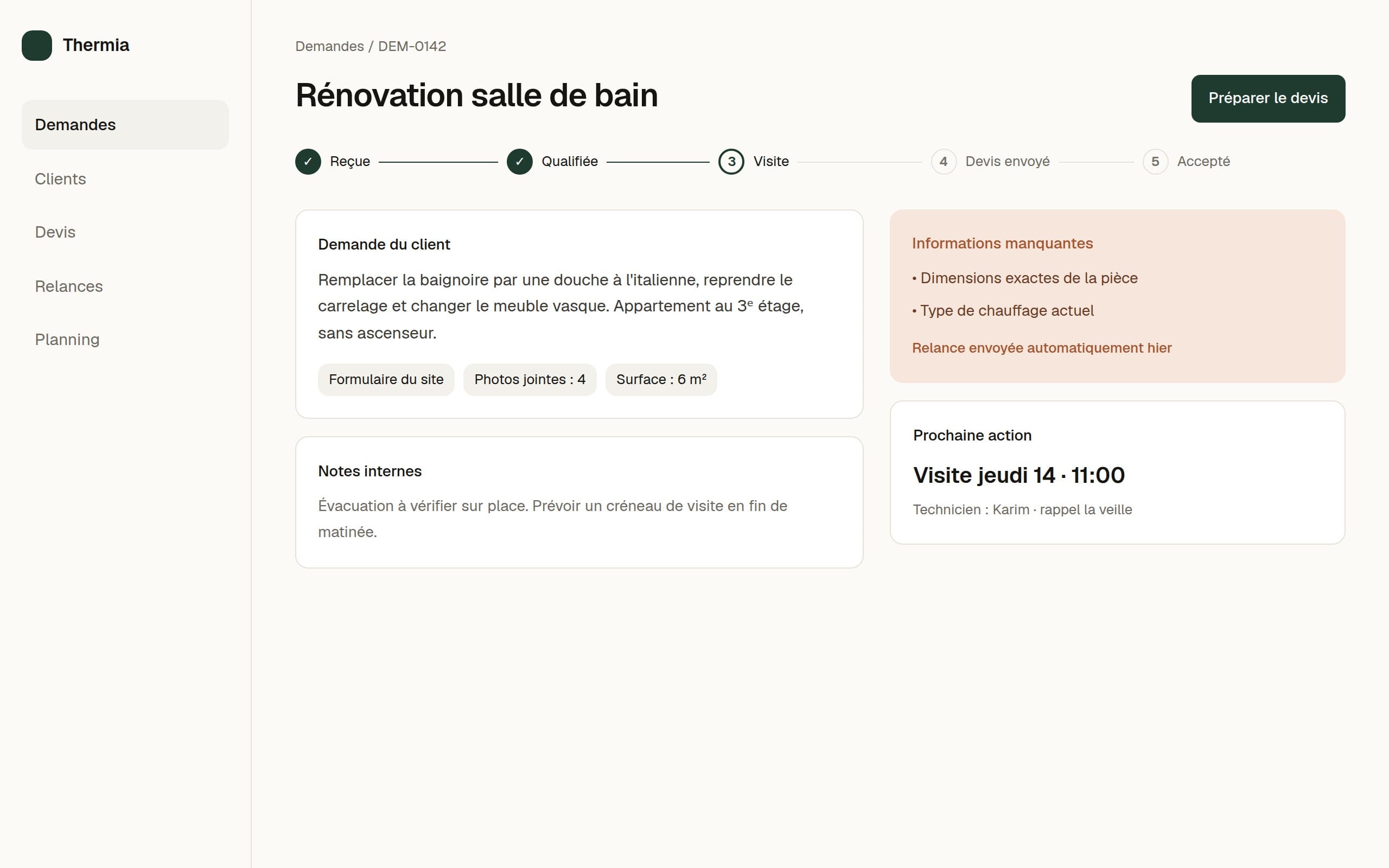Viewport: 1389px width, 868px height.
Task: Select step 3 Visite circle
Action: (731, 162)
